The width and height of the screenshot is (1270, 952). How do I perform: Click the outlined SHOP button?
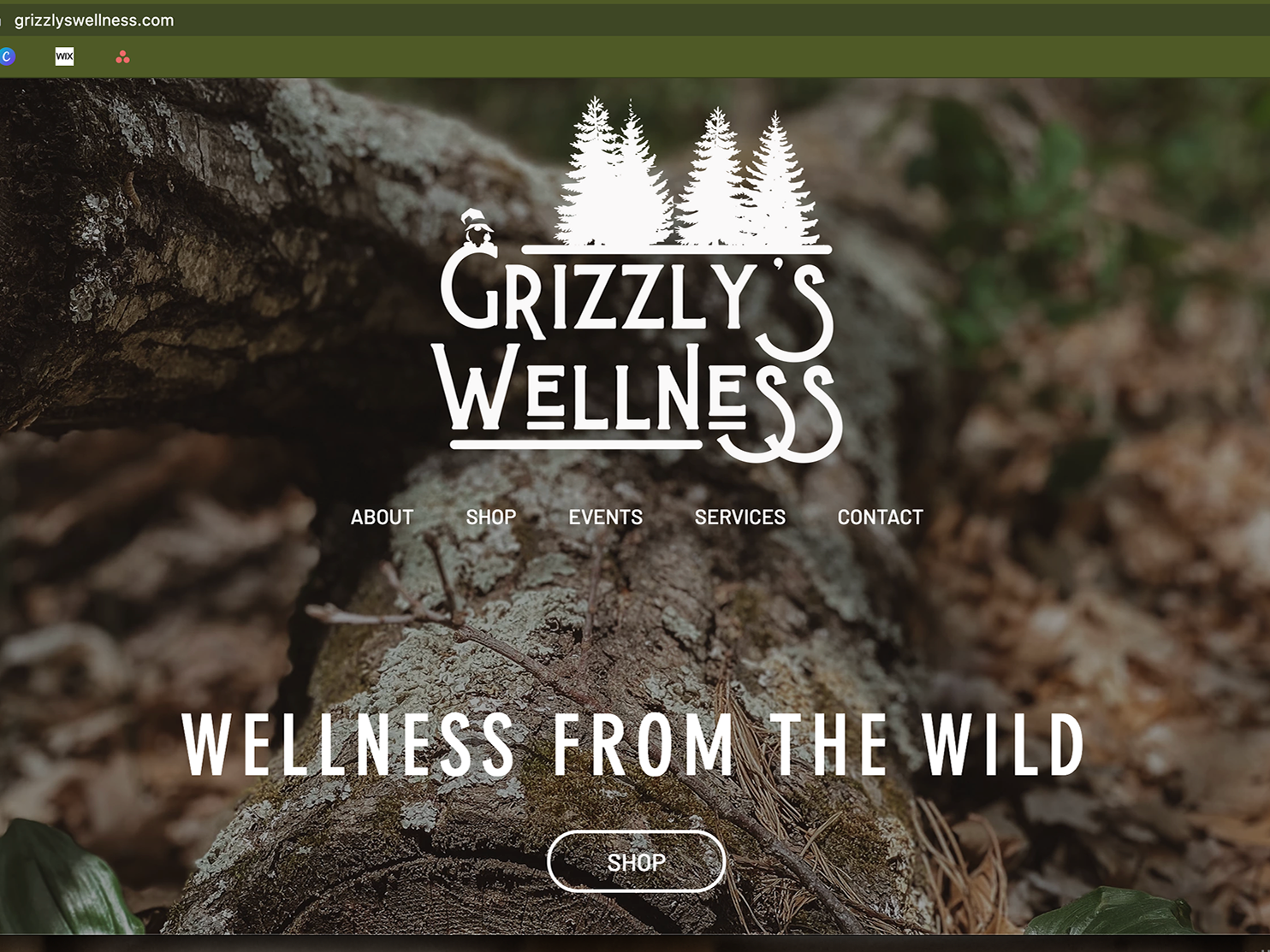[x=636, y=861]
